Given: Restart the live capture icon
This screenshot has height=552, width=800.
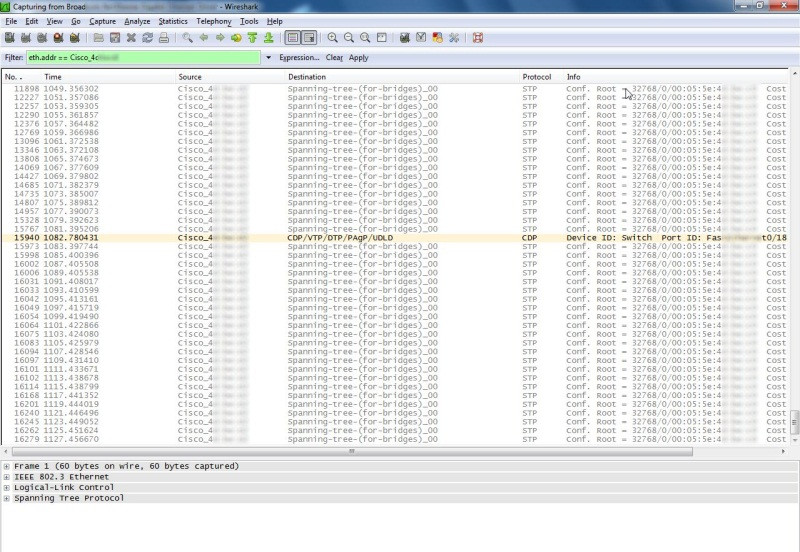Looking at the screenshot, I should click(x=74, y=38).
